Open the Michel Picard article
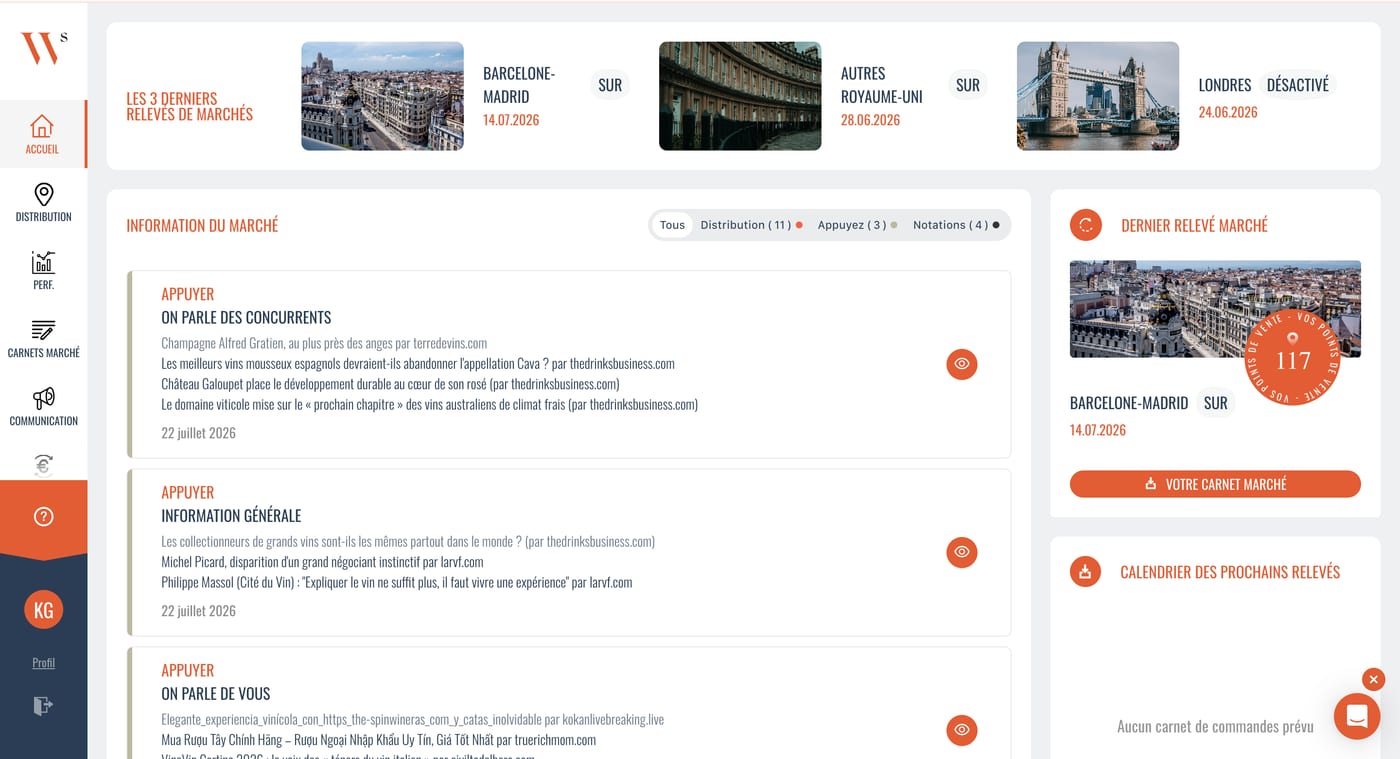1400x759 pixels. [322, 562]
